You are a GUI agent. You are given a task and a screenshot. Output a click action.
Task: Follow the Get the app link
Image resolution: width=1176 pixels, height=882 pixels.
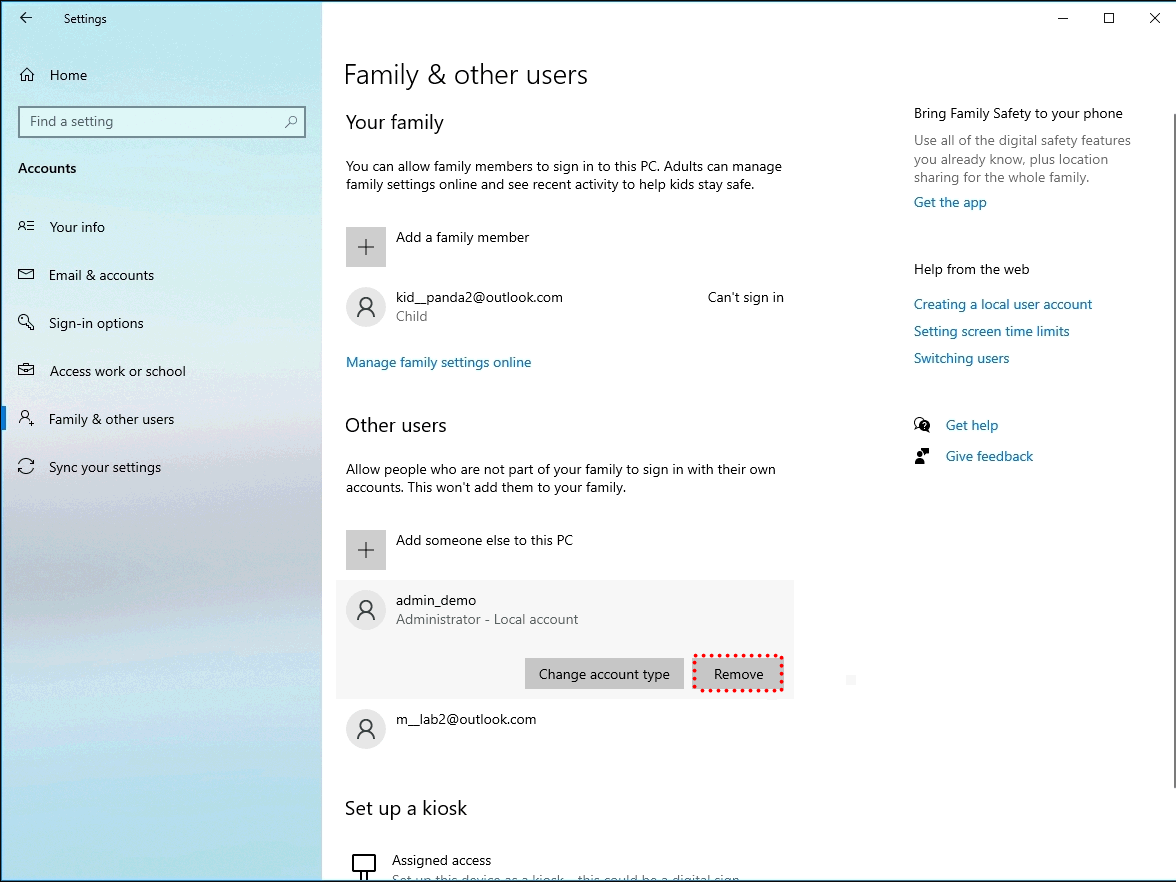[x=950, y=202]
